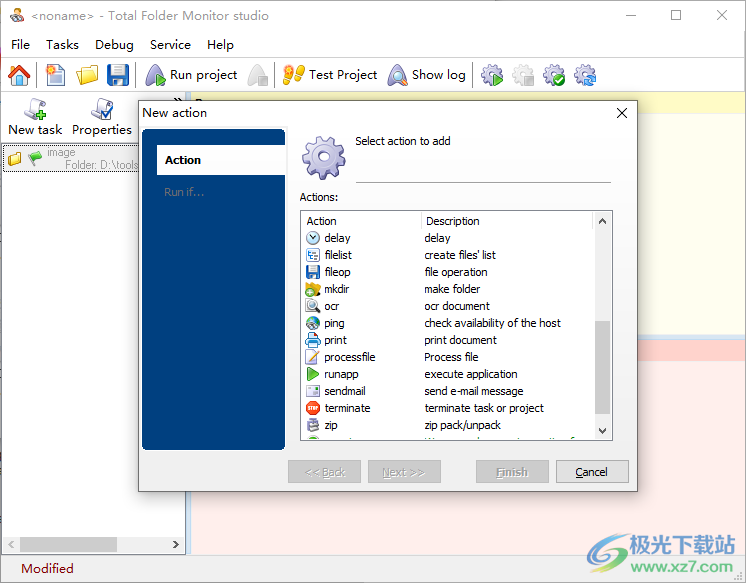Viewport: 746px width, 583px height.
Task: Select processfile action pencil icon
Action: tap(313, 357)
